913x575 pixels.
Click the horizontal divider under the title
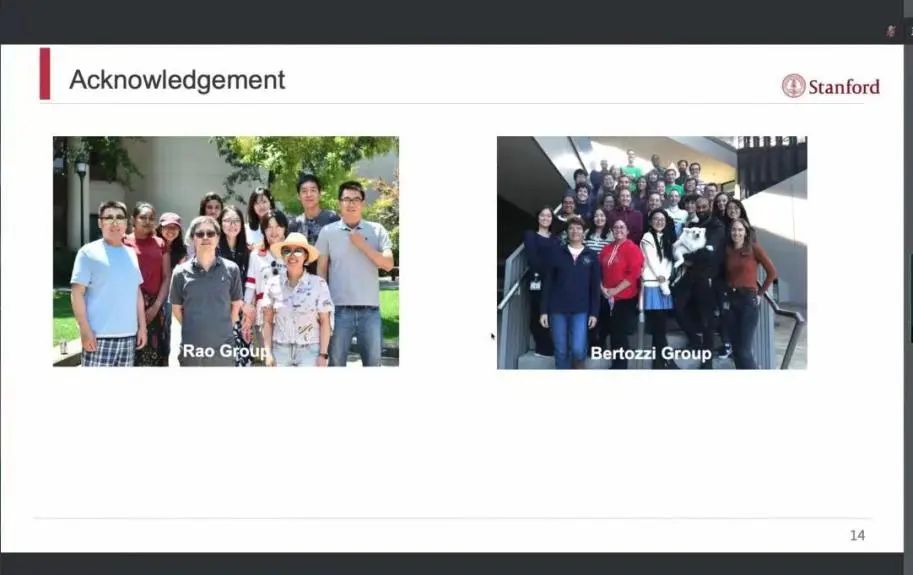(x=450, y=104)
